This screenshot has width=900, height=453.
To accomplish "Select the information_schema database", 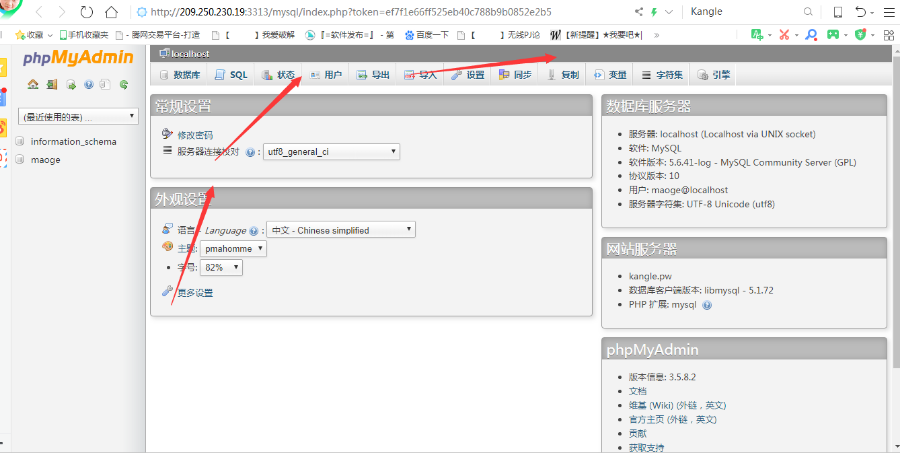I will click(x=73, y=141).
